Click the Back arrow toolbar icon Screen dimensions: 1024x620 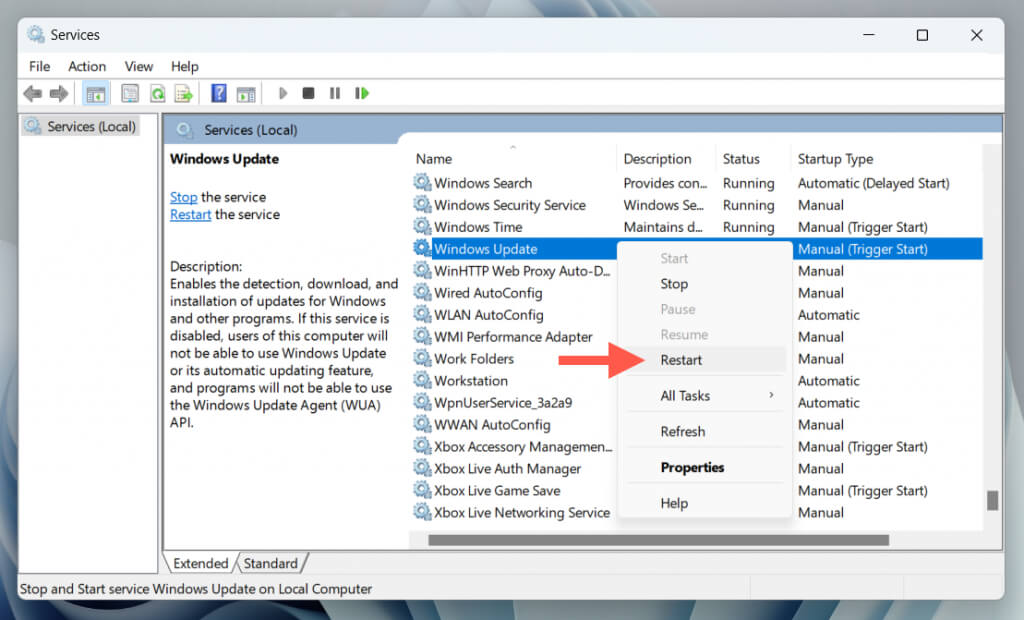(x=32, y=93)
